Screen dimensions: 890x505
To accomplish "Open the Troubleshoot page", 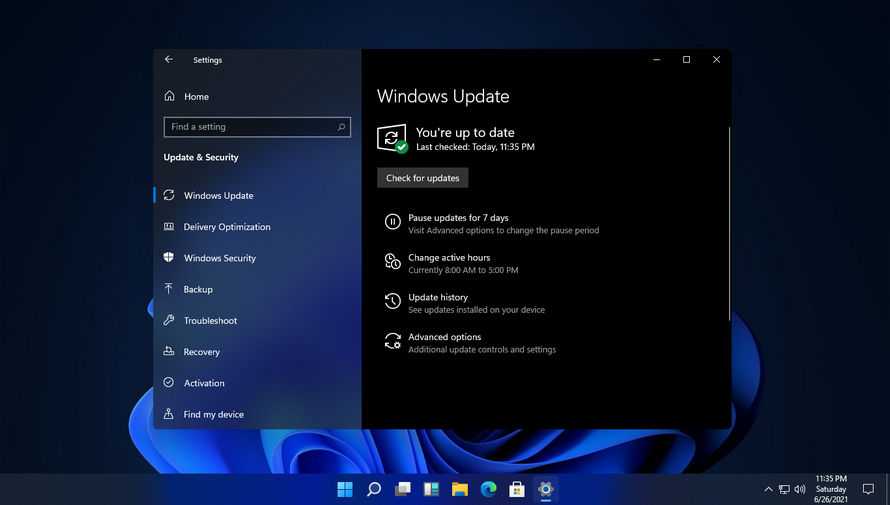I will [x=210, y=321].
